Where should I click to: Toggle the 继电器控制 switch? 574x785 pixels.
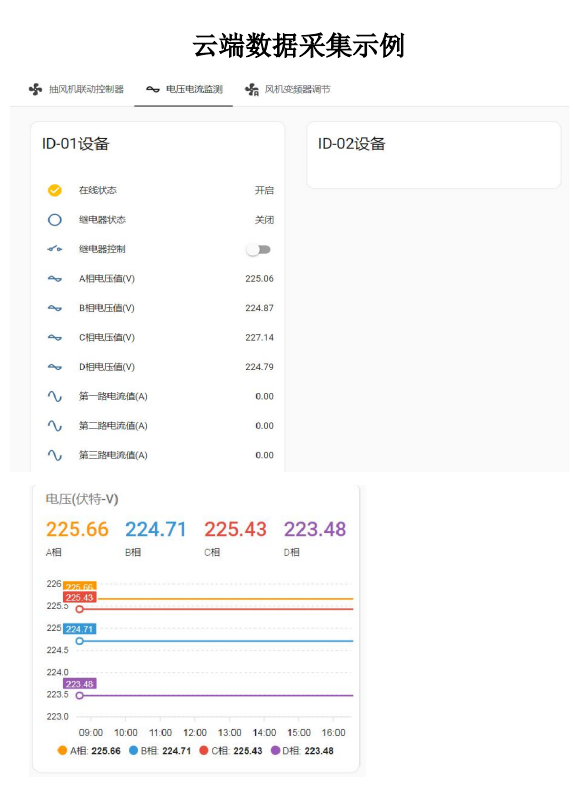coord(259,249)
